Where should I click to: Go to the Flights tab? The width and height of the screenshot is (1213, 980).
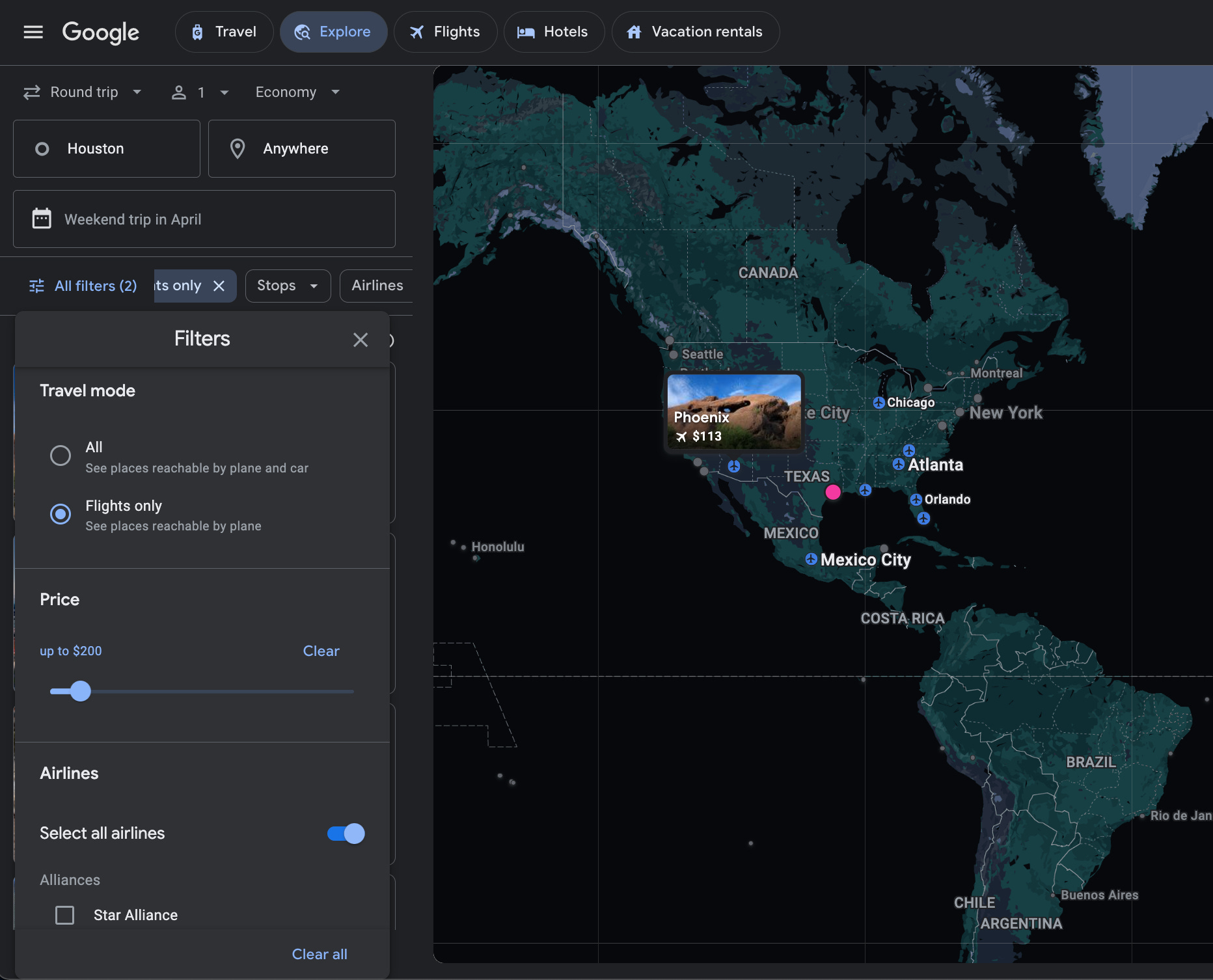445,32
